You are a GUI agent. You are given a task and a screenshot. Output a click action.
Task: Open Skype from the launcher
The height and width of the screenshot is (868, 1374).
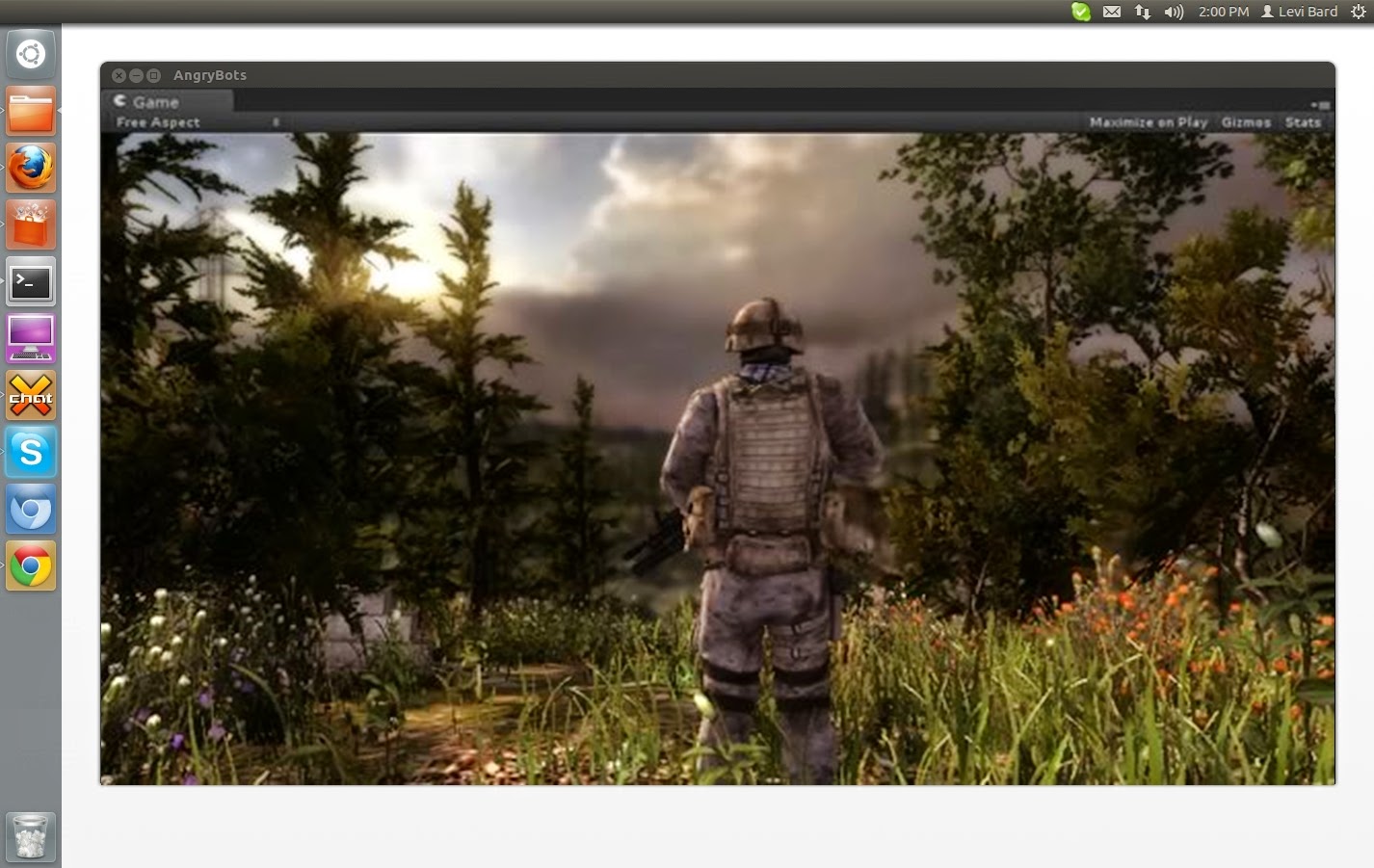pyautogui.click(x=31, y=453)
